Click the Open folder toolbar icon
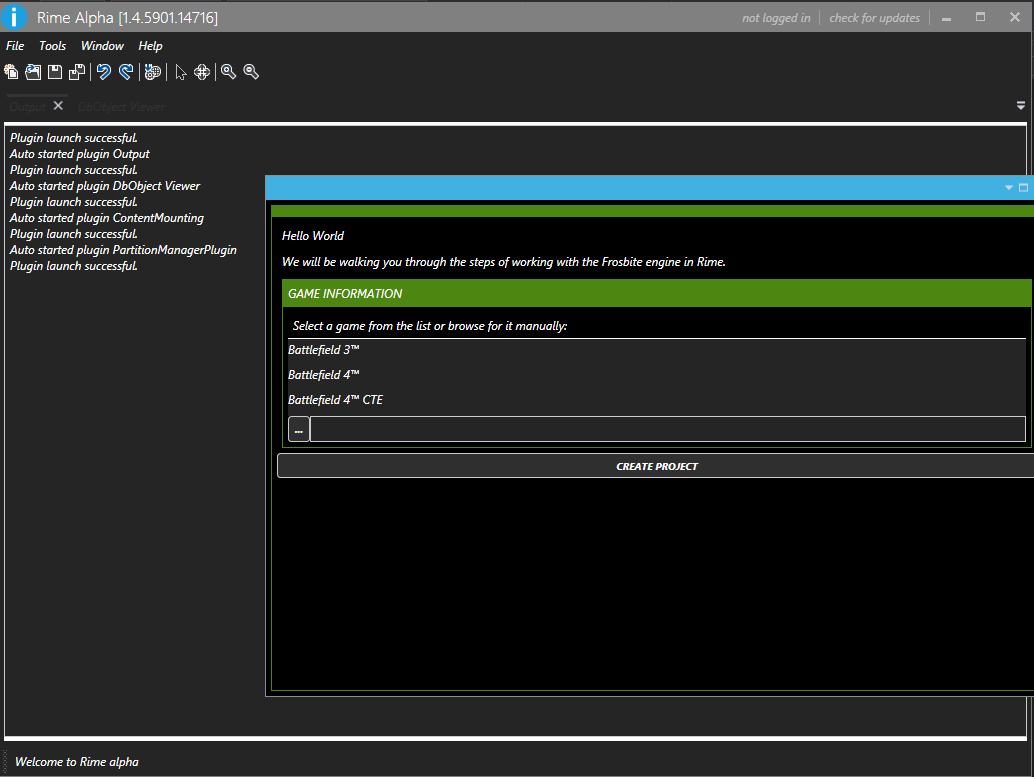Viewport: 1034px width, 777px height. 33,72
